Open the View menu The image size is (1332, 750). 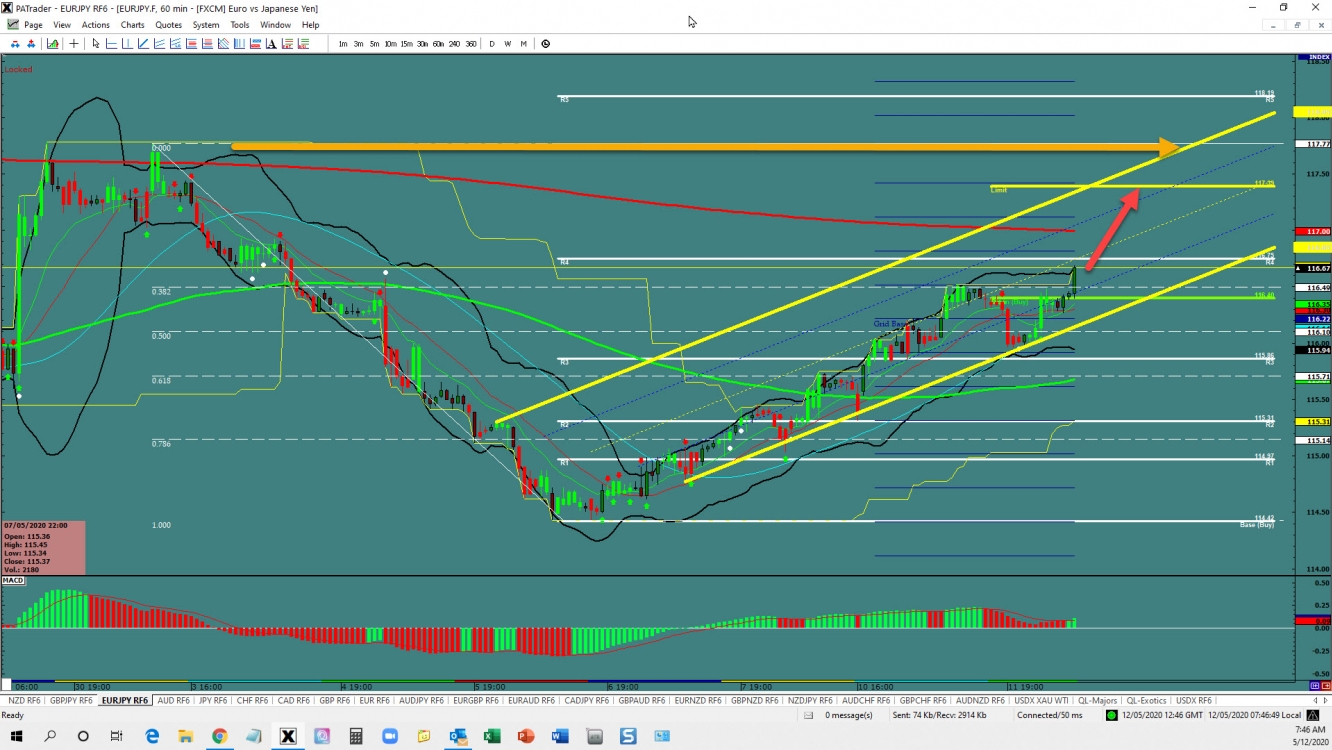pos(62,25)
